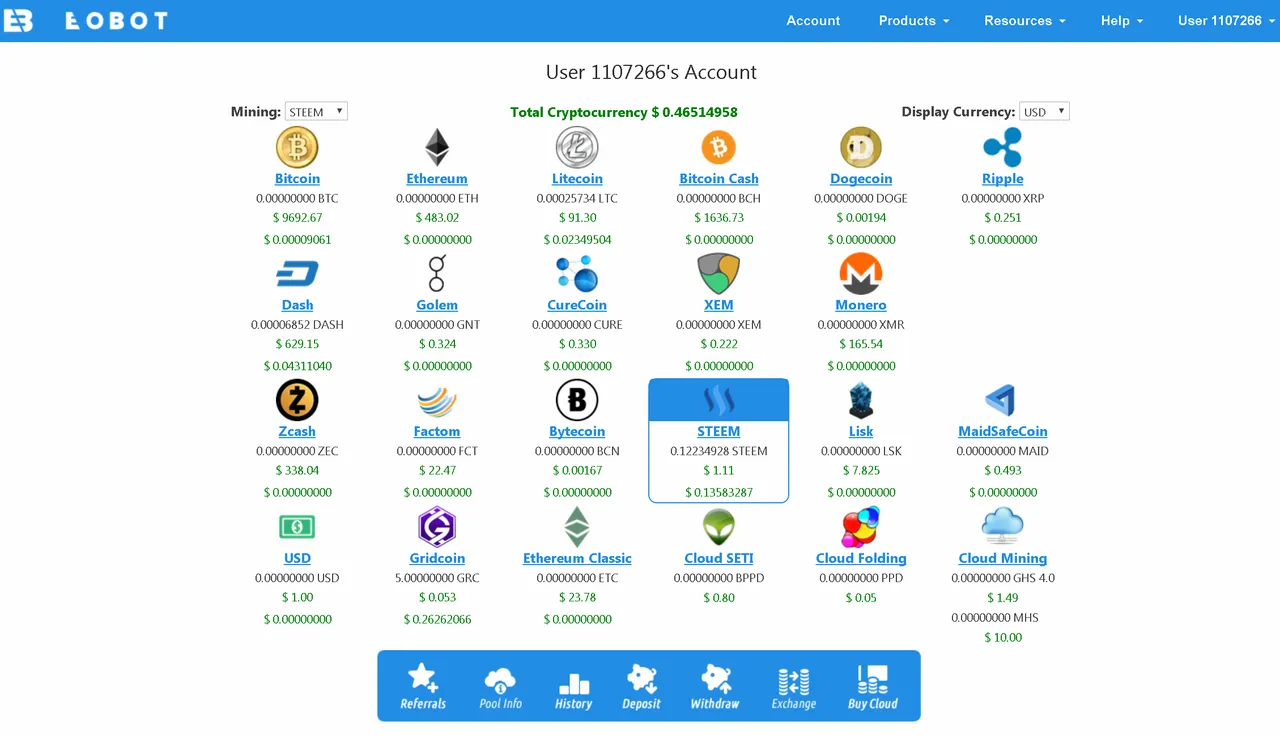Click the Ripple logo icon
The image size is (1280, 737).
click(x=1002, y=148)
